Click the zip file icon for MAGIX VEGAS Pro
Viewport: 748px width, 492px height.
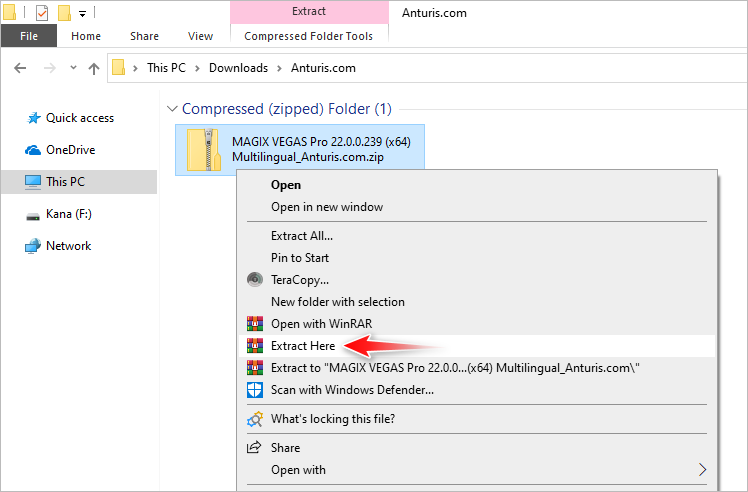[203, 149]
